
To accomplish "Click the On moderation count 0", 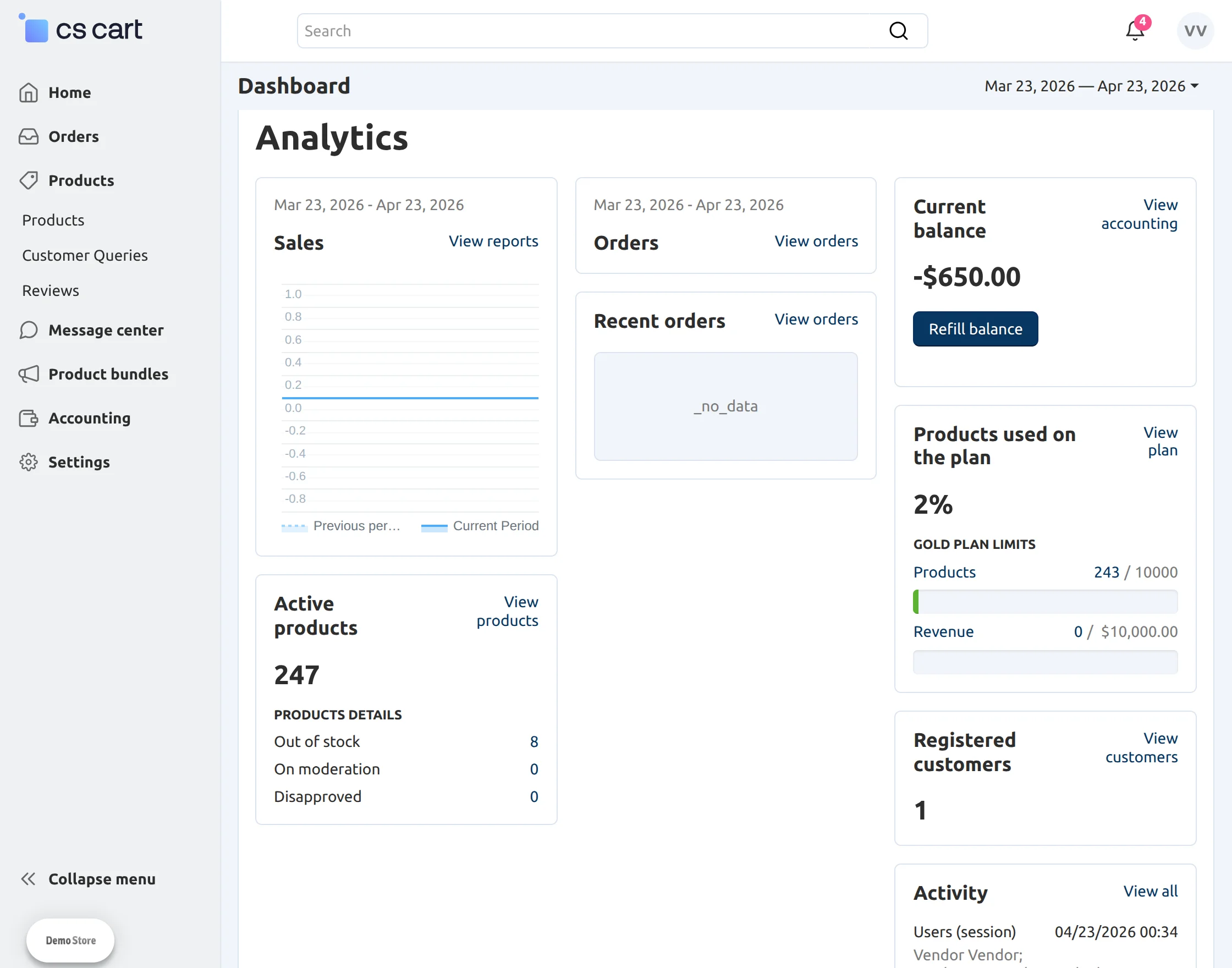I will [x=534, y=769].
